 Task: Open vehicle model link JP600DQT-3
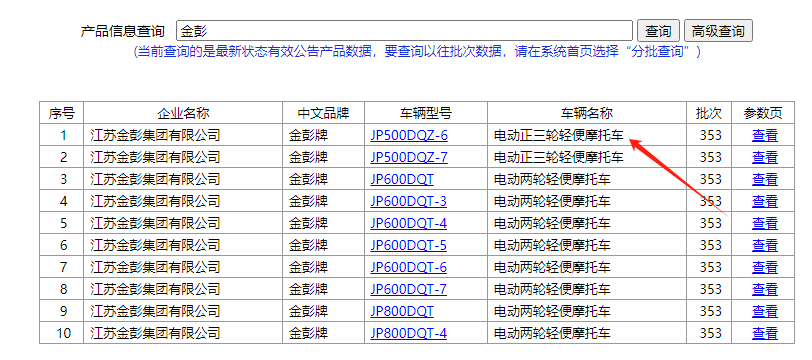click(x=409, y=201)
